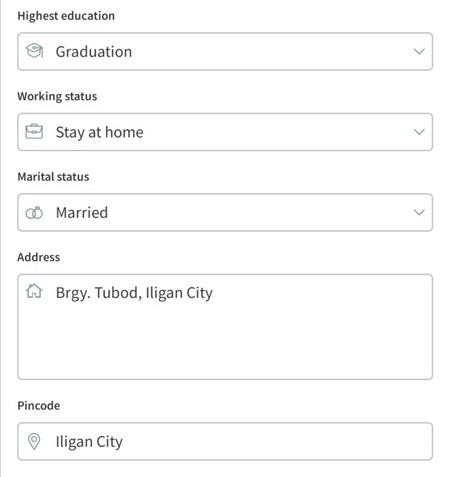Click the Iligan City pincode text
Image resolution: width=450 pixels, height=477 pixels.
click(x=89, y=442)
